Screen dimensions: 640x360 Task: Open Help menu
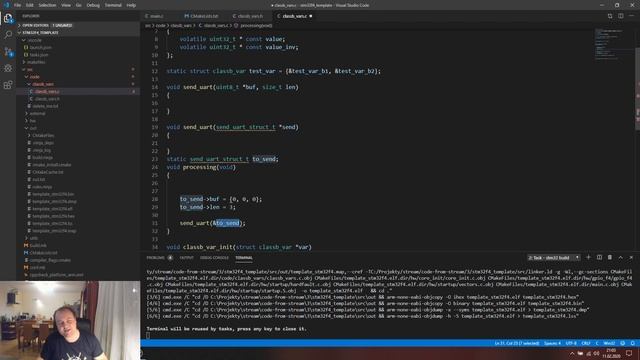pyautogui.click(x=131, y=5)
